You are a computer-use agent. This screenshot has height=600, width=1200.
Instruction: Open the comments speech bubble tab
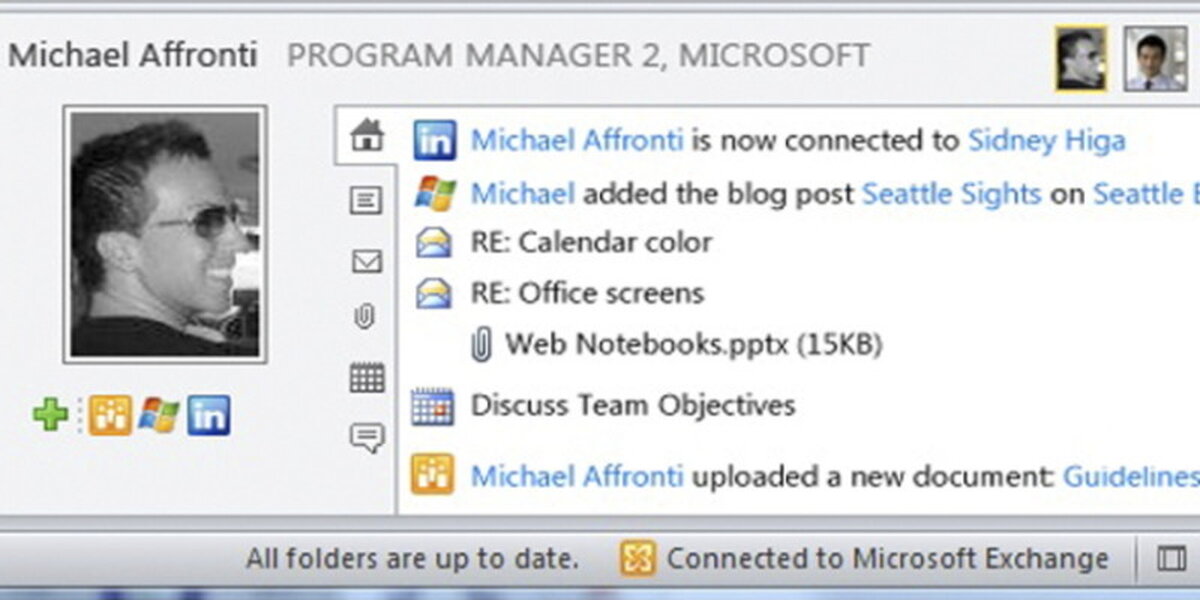(x=367, y=437)
